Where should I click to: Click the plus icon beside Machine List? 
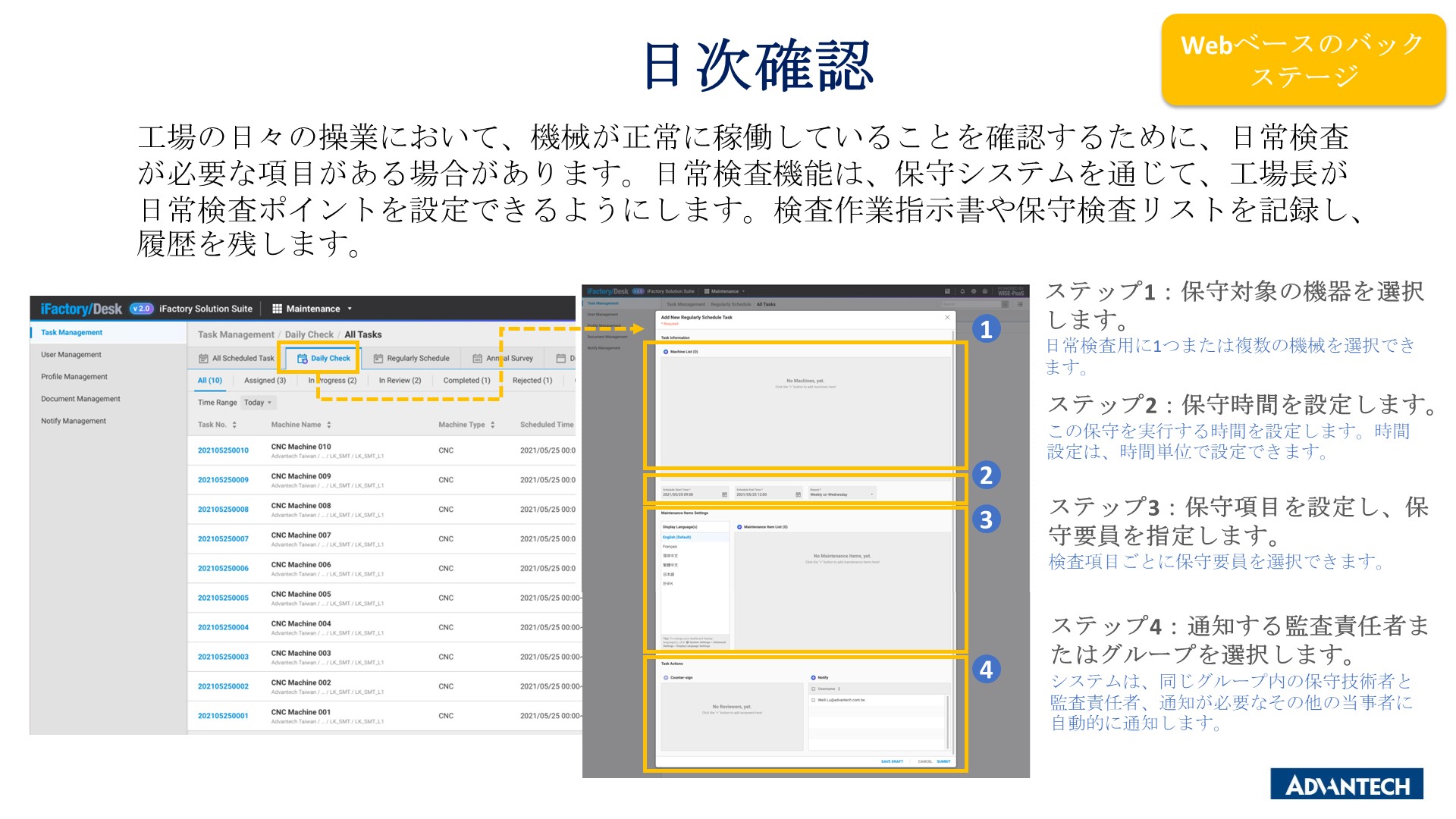click(666, 352)
